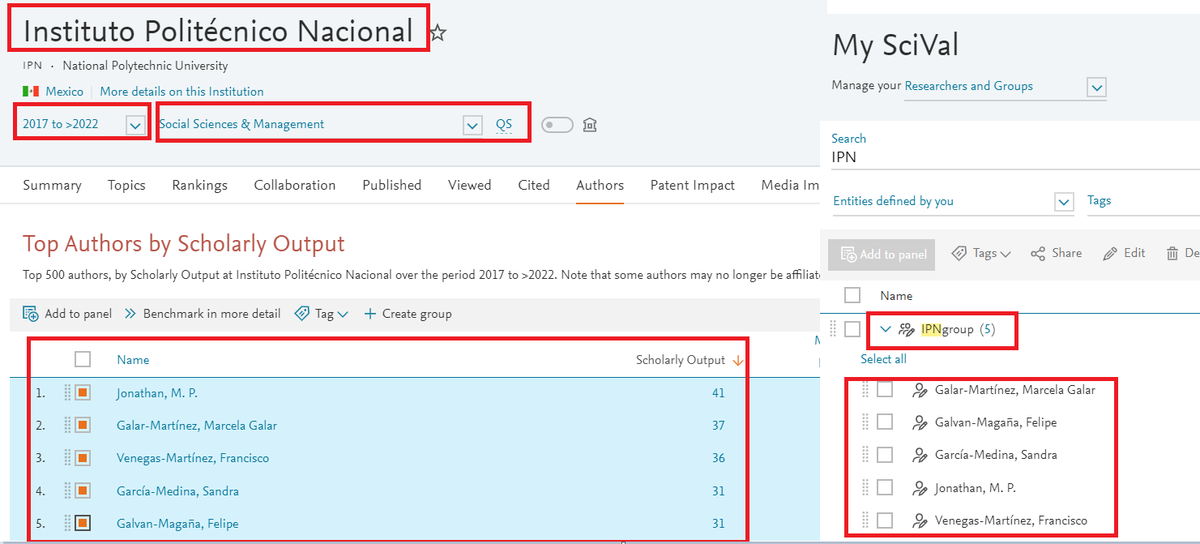Open the Topics tab
The image size is (1200, 544).
127,185
